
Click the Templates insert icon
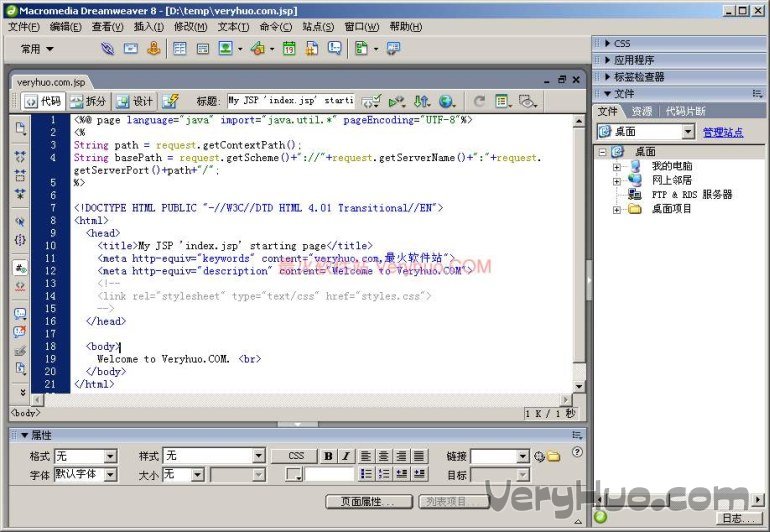(x=361, y=48)
